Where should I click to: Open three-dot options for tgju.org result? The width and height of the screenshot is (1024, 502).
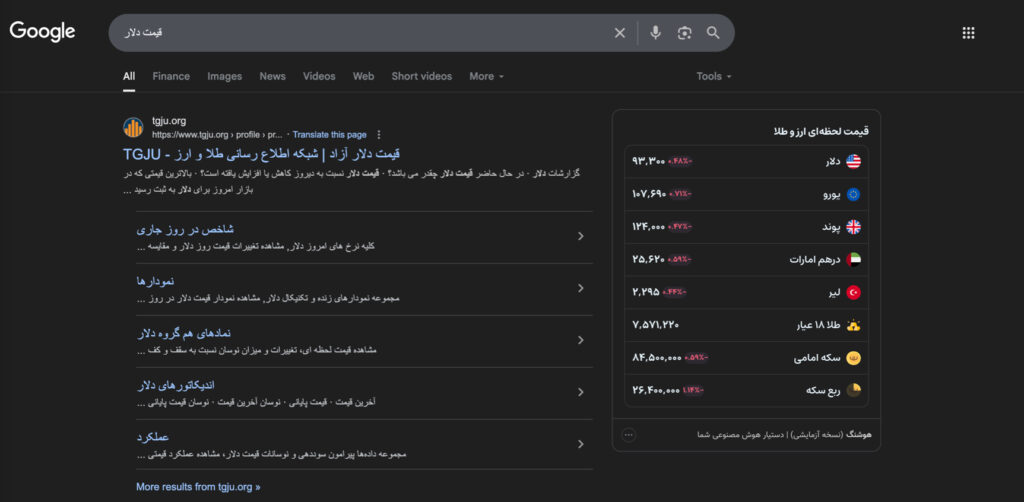(x=379, y=134)
